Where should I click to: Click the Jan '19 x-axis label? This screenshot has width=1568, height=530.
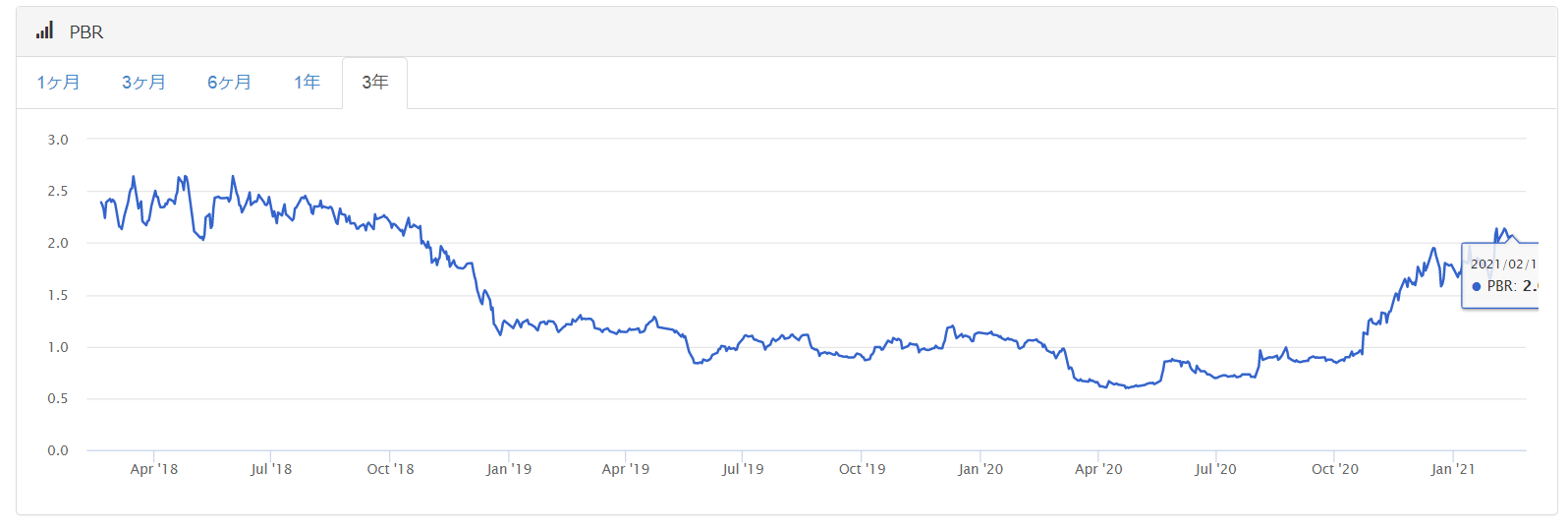509,469
